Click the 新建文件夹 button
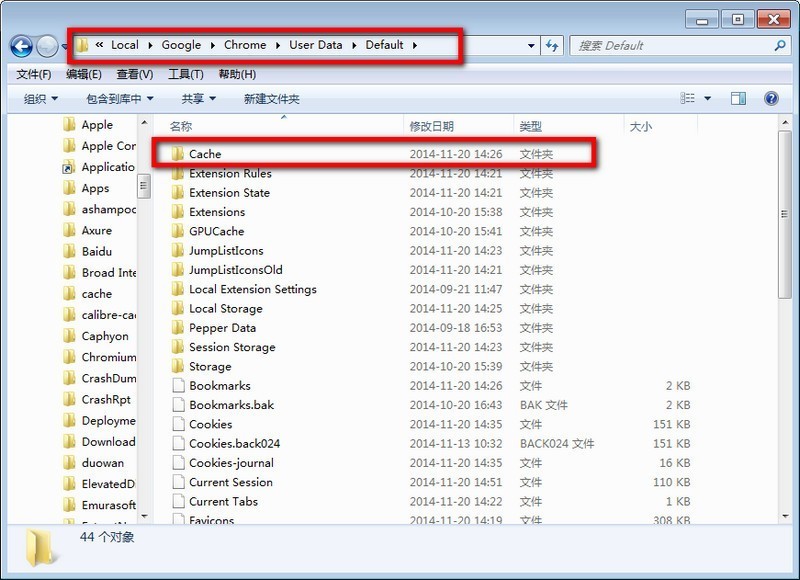Image resolution: width=800 pixels, height=580 pixels. coord(271,99)
